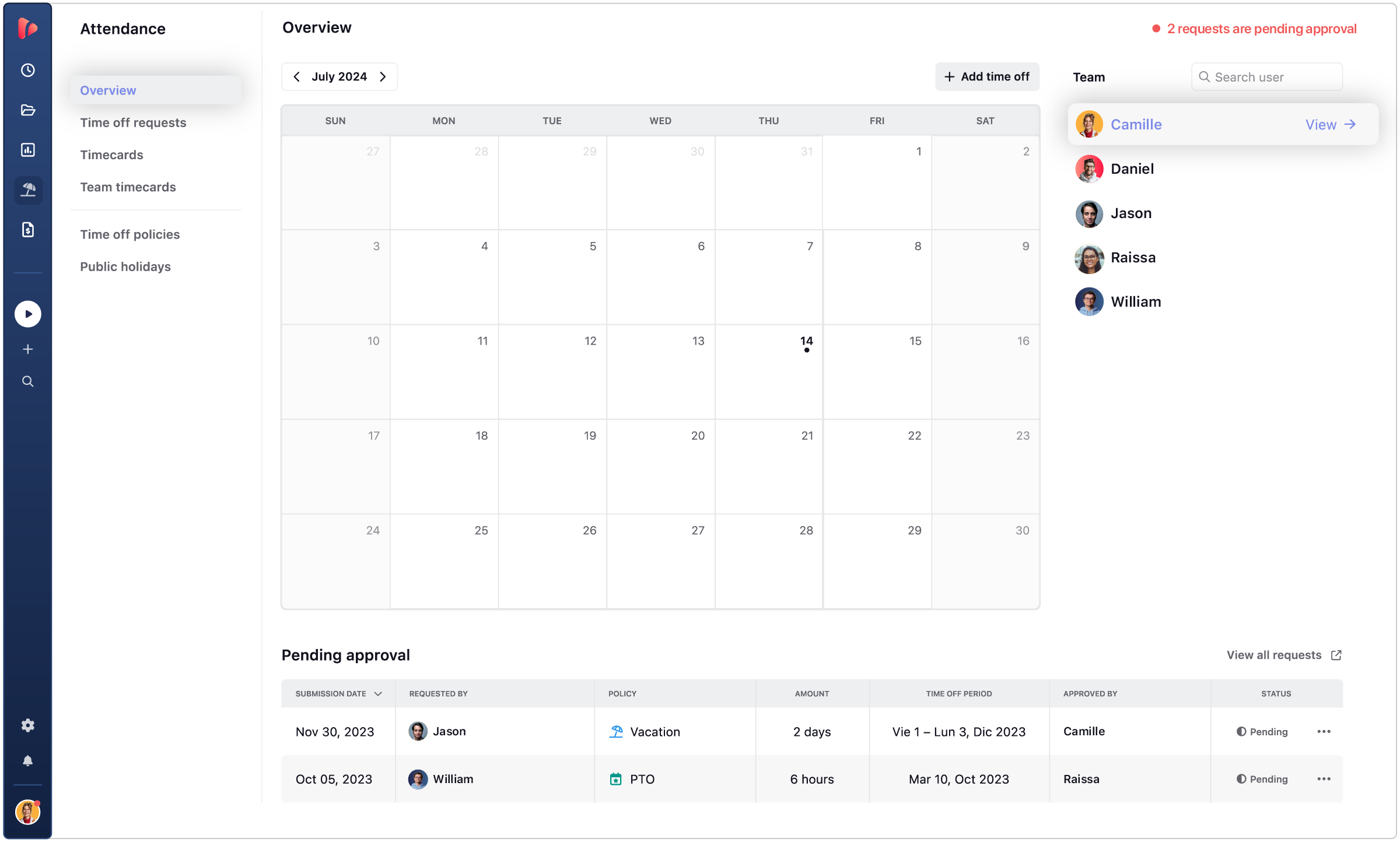Image resolution: width=1400 pixels, height=842 pixels.
Task: Open the notifications bell icon
Action: 28,761
